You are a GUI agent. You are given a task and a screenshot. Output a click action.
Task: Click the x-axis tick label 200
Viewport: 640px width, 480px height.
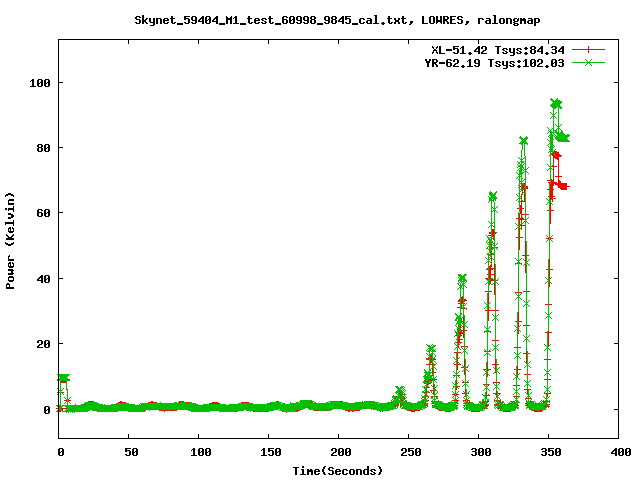point(341,452)
